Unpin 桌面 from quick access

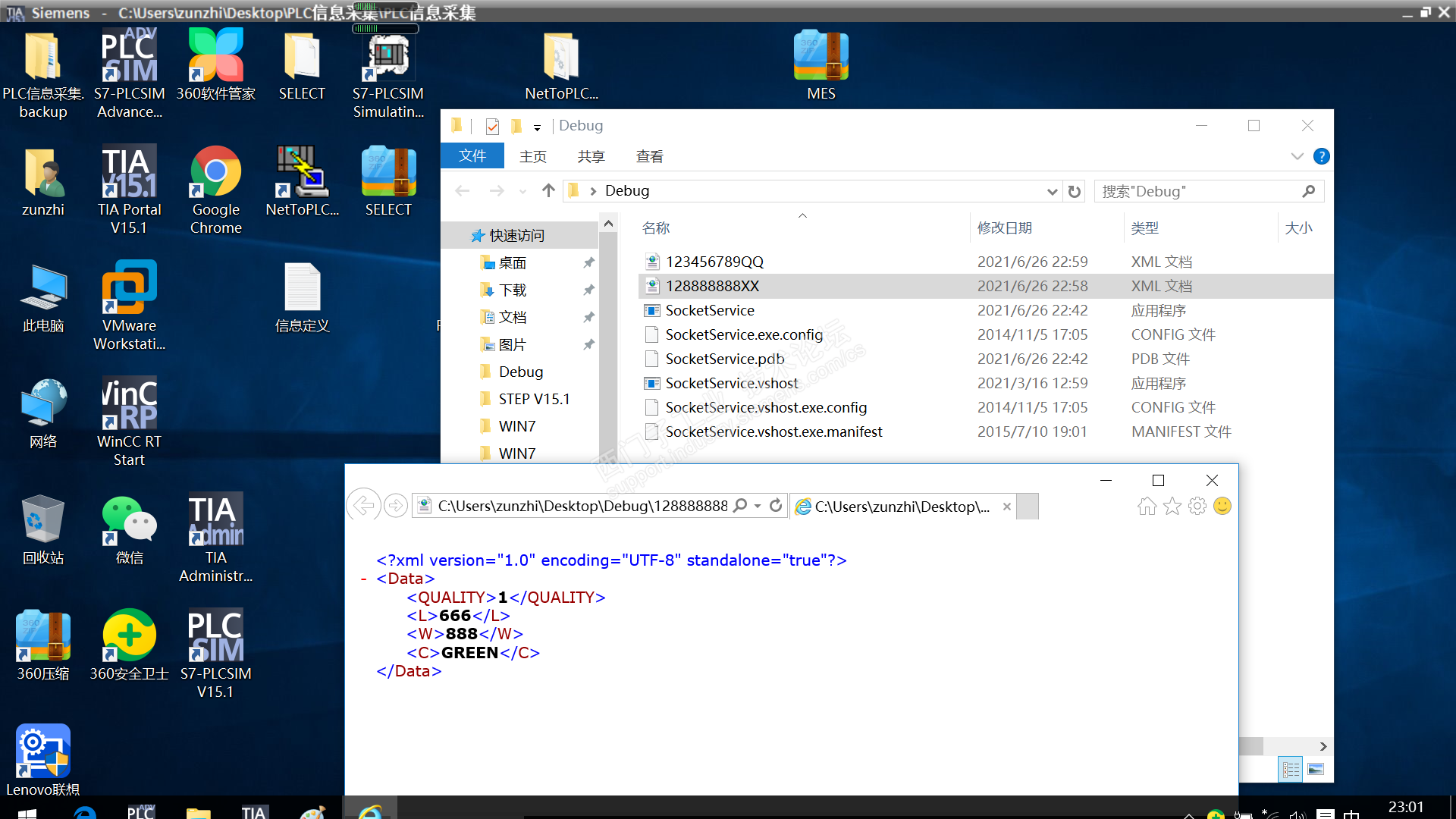click(588, 262)
